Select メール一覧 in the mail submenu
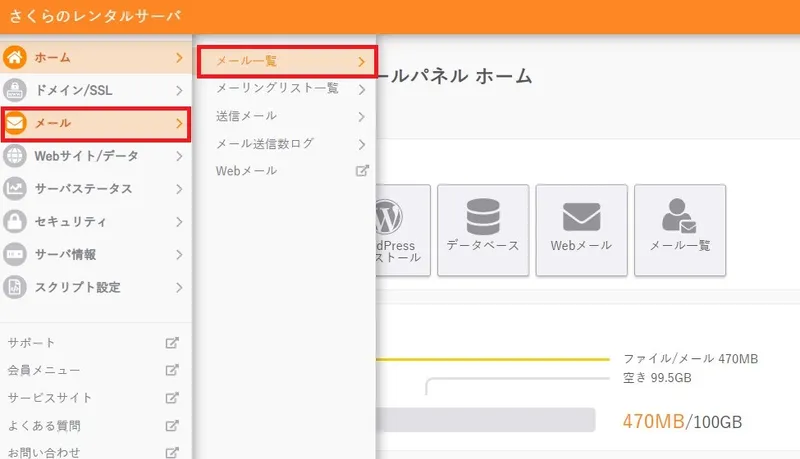The image size is (800, 459). pos(287,62)
